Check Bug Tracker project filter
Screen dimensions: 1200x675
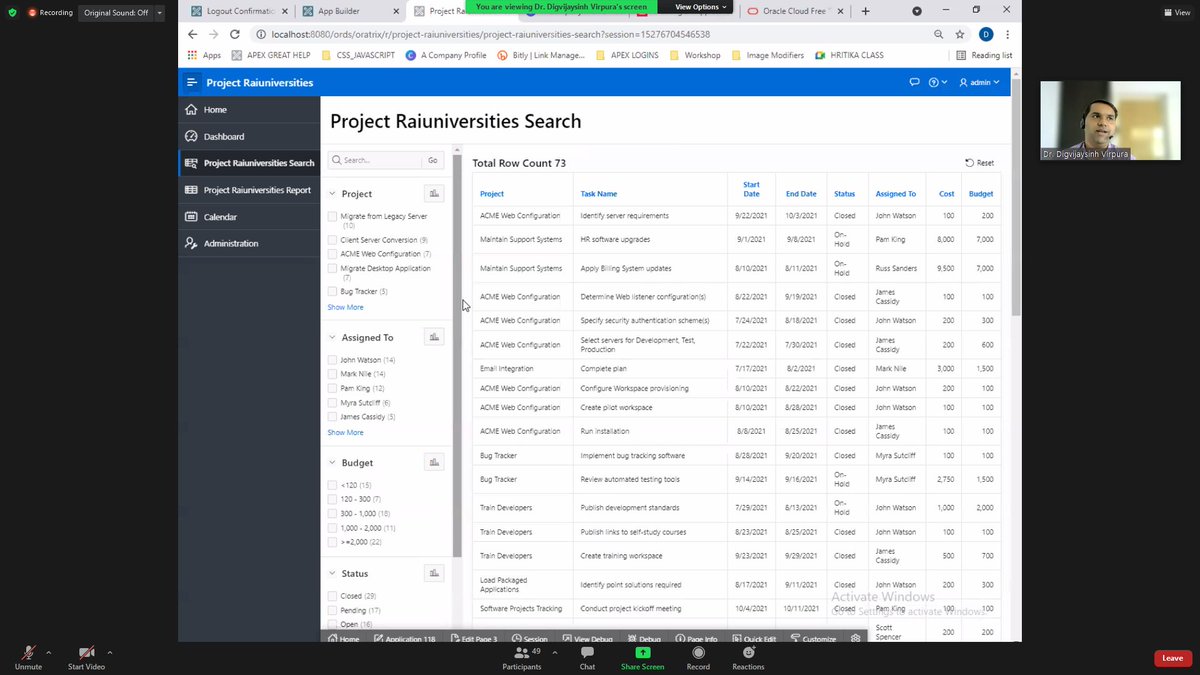332,291
